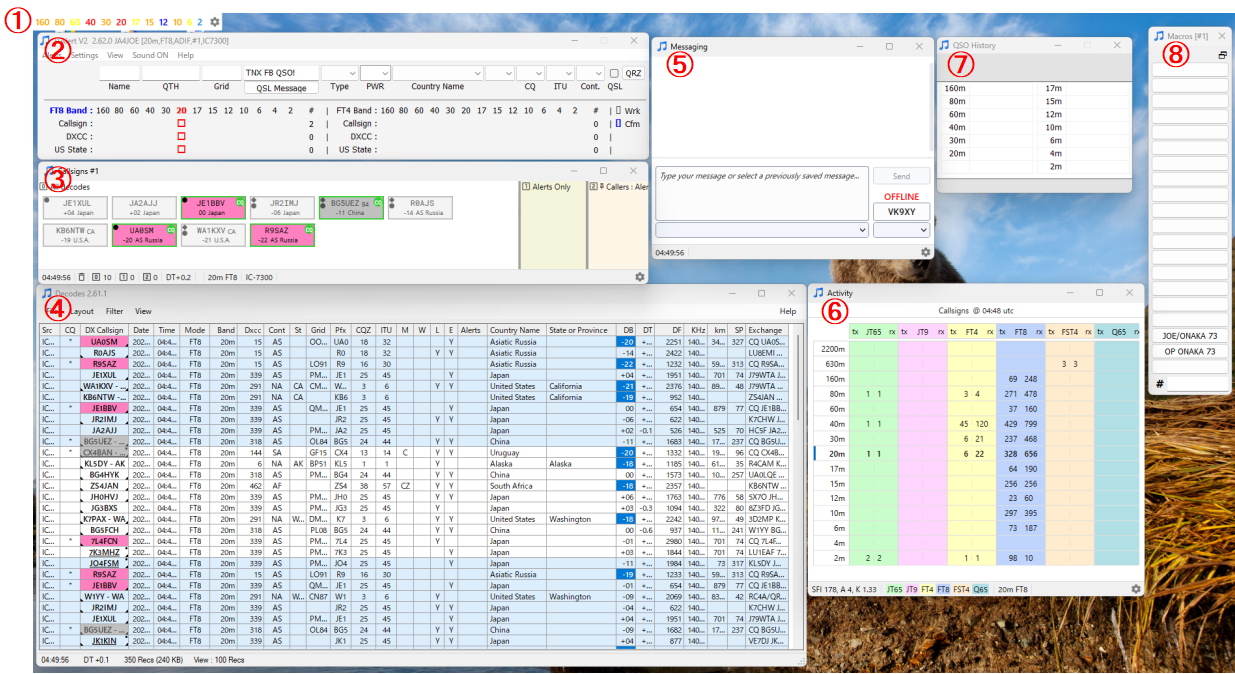Click red Callsign indicator square under 20
Screen dimensions: 1235x674
click(x=182, y=124)
